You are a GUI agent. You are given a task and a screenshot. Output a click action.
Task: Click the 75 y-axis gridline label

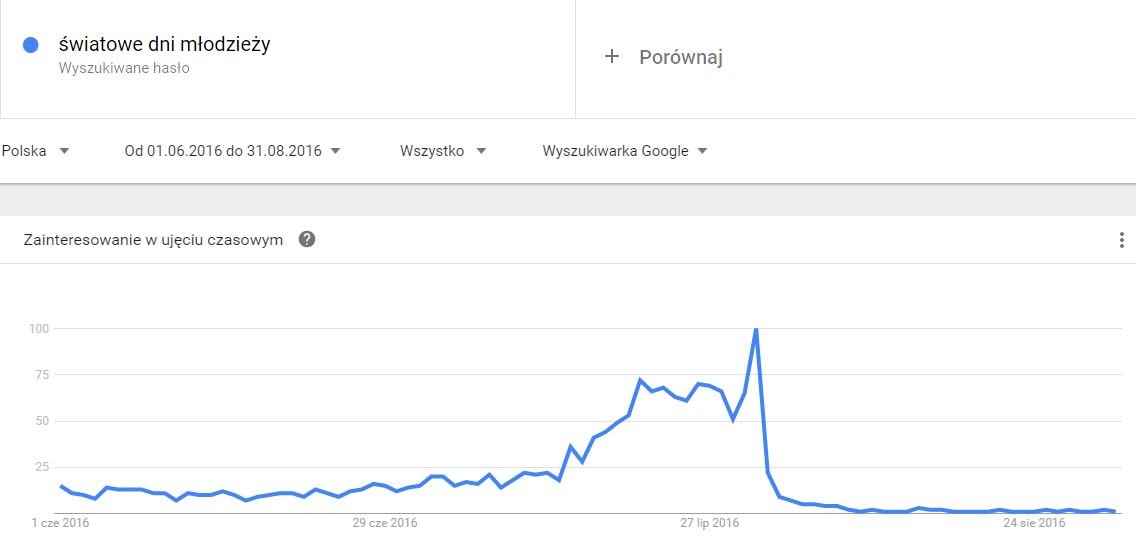pos(41,375)
